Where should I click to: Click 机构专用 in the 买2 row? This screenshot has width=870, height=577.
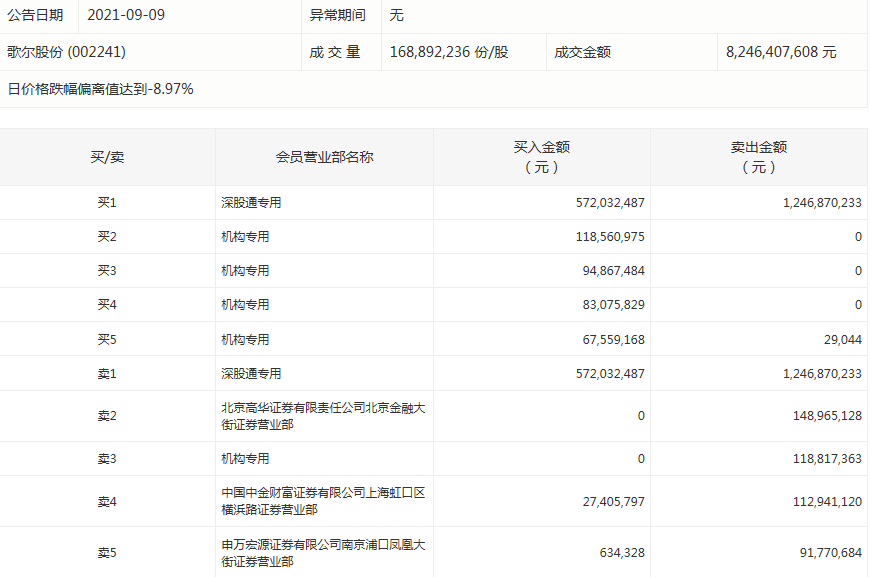coord(241,236)
